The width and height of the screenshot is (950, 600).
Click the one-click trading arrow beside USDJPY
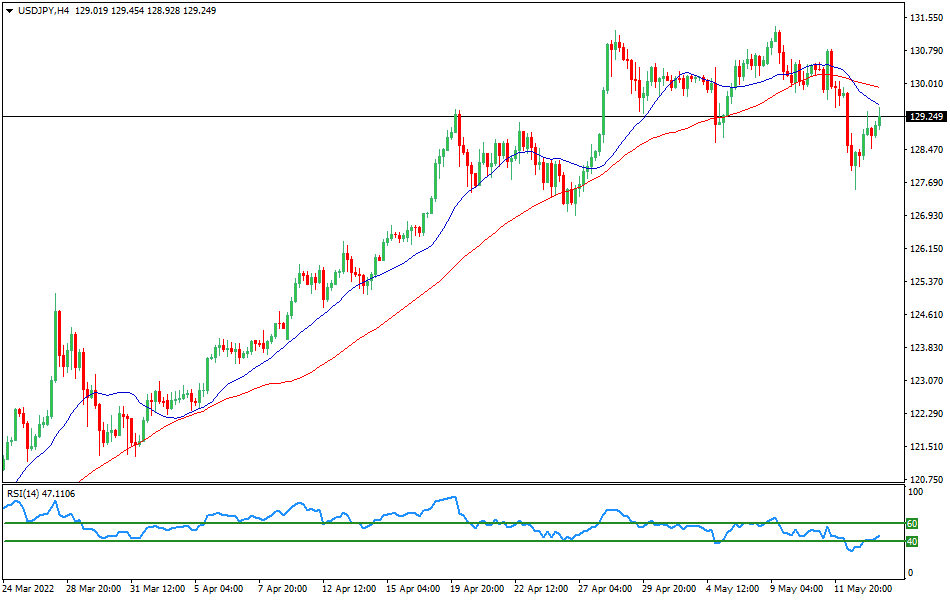(9, 10)
